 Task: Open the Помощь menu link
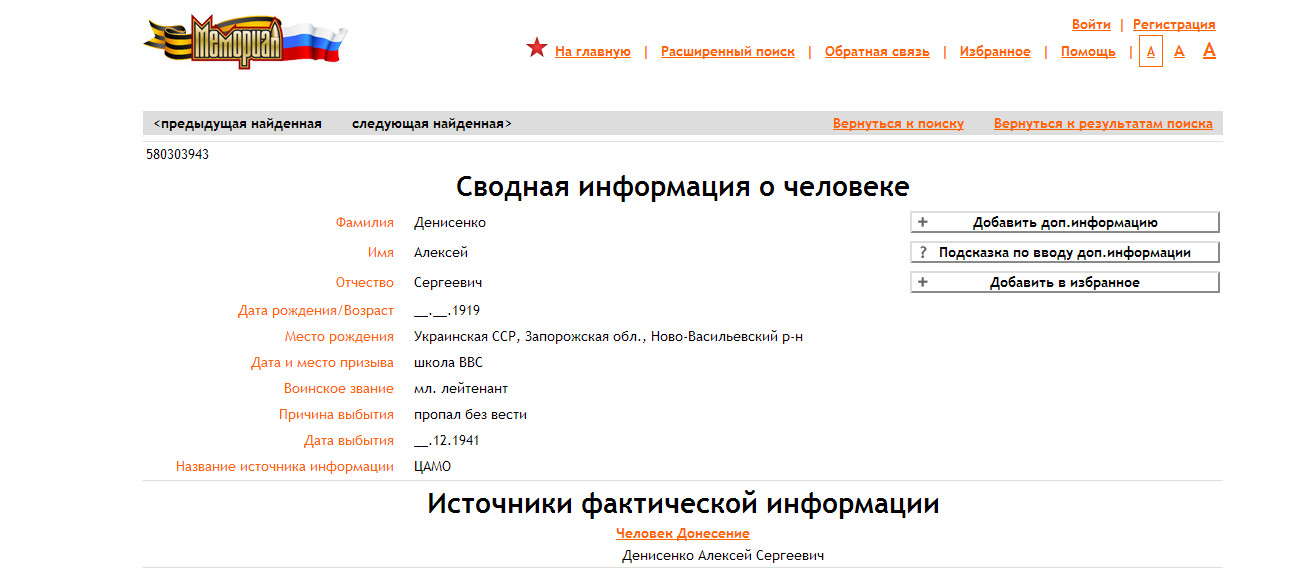[1088, 52]
